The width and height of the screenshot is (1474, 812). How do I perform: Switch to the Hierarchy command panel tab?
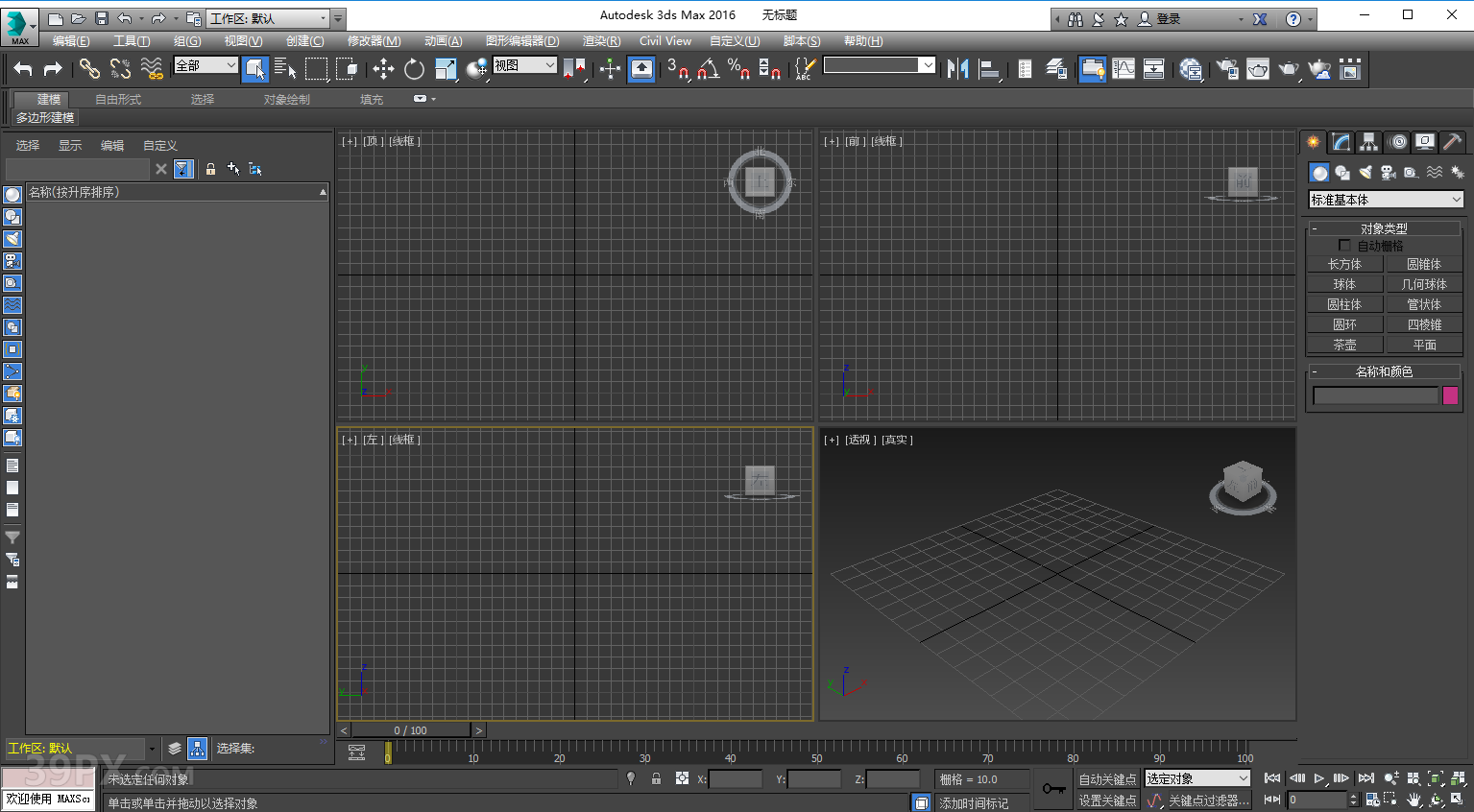[1369, 142]
